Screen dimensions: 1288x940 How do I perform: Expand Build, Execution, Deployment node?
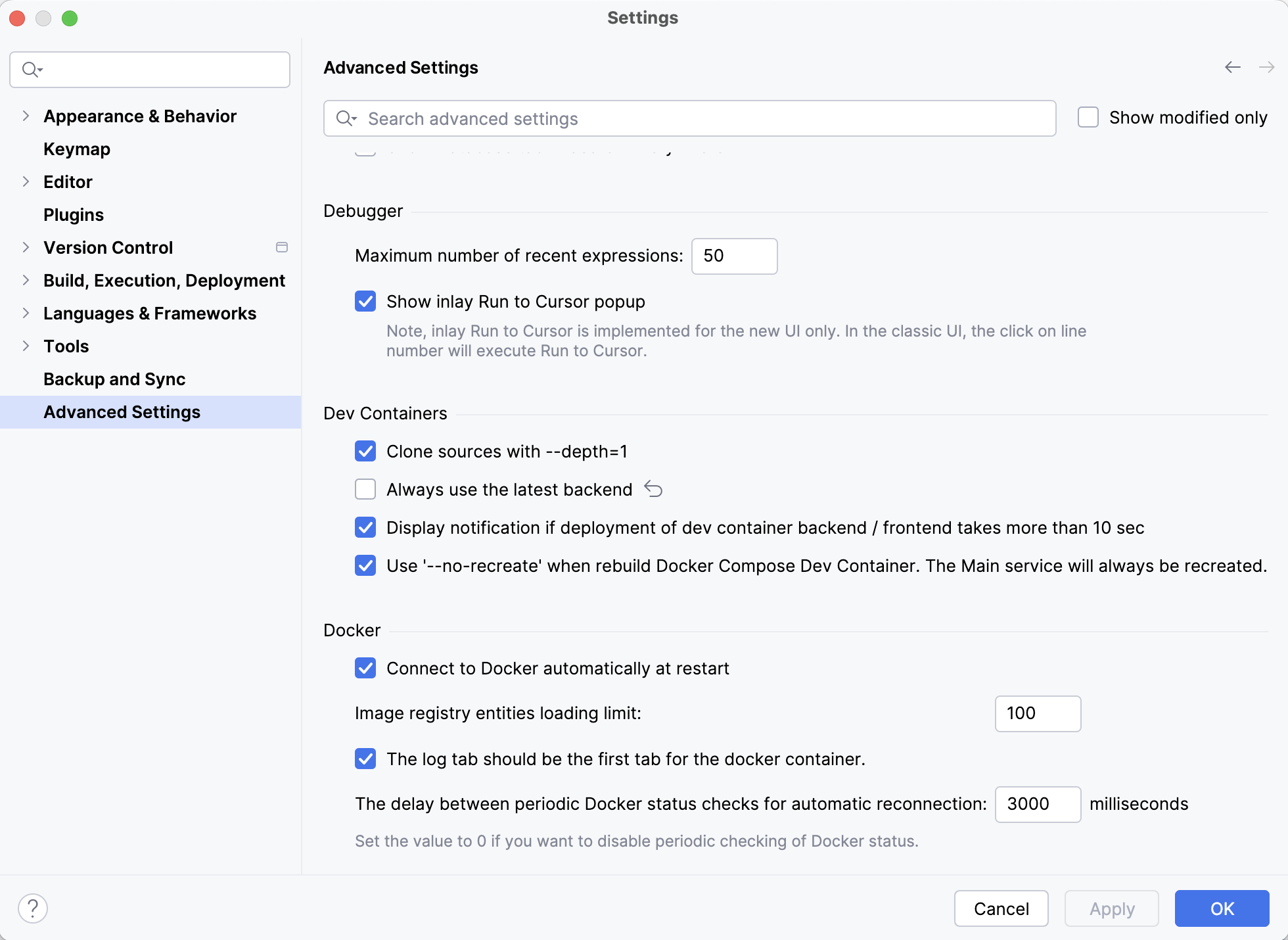click(26, 280)
